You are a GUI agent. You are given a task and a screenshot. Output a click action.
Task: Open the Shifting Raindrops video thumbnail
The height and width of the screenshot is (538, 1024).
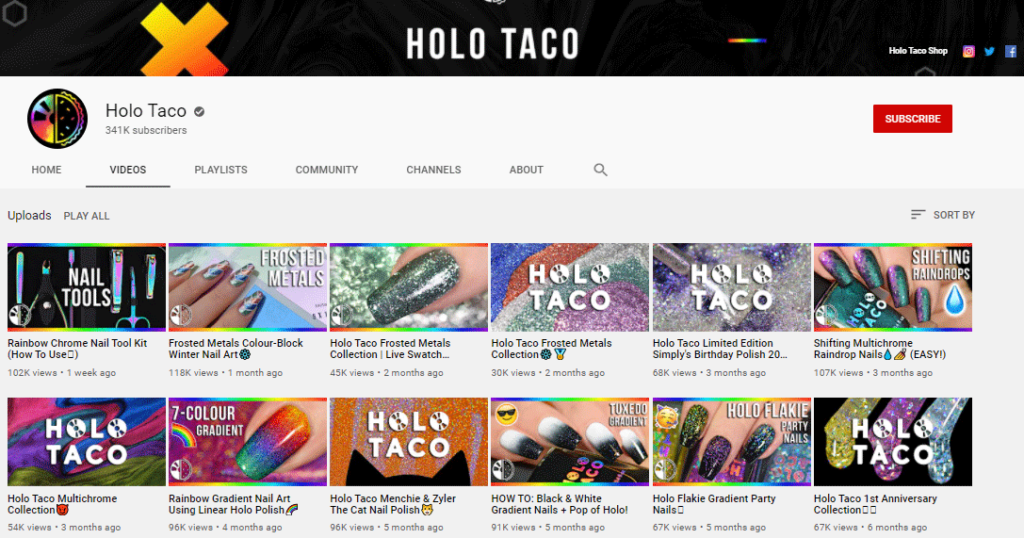tap(892, 287)
